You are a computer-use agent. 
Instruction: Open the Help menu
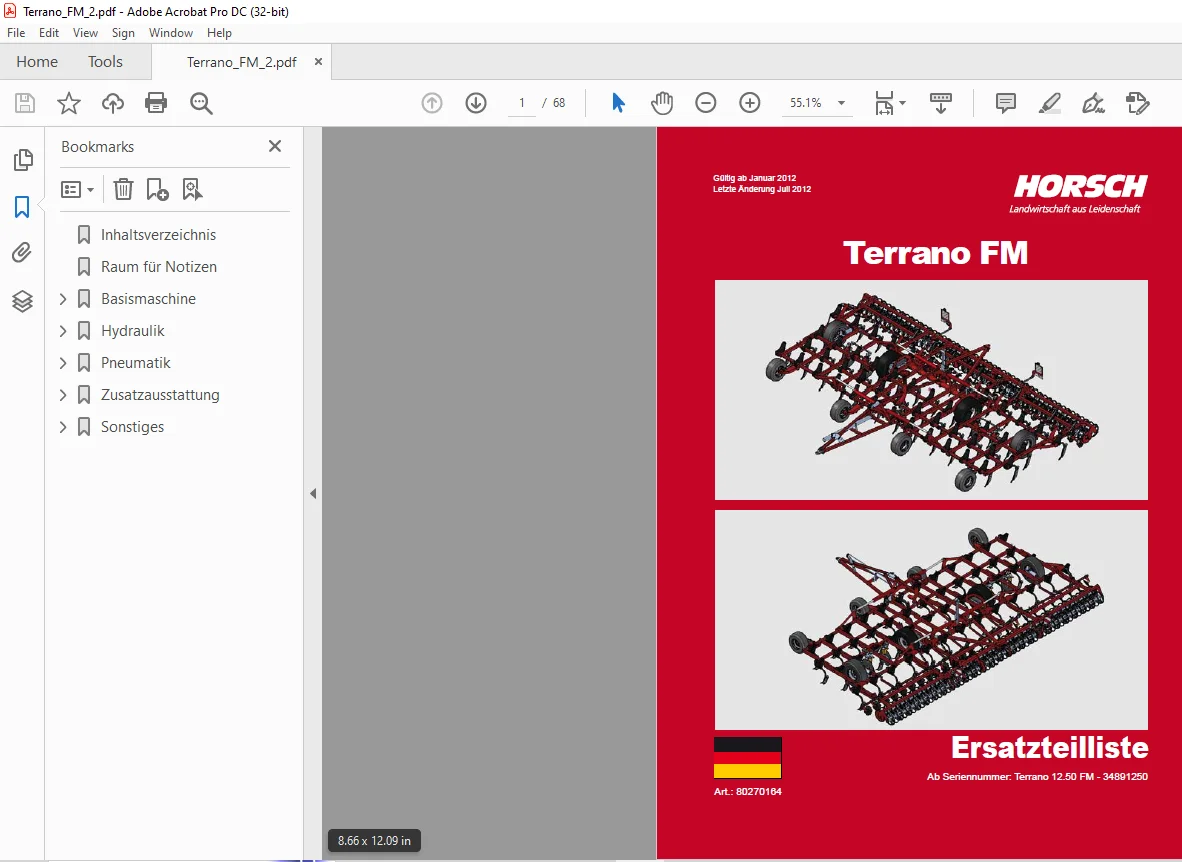click(219, 33)
